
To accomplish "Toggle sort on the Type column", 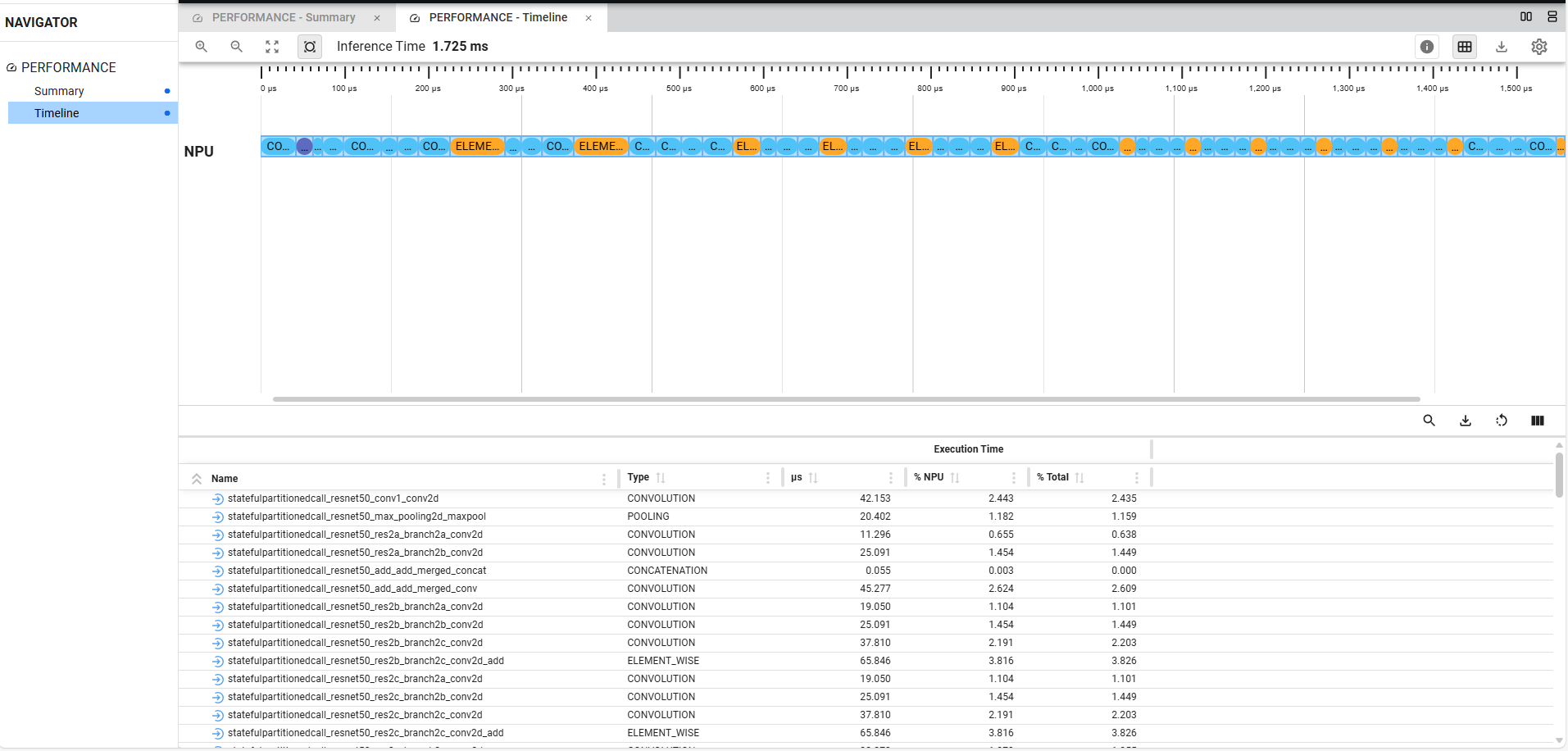I will pos(661,478).
